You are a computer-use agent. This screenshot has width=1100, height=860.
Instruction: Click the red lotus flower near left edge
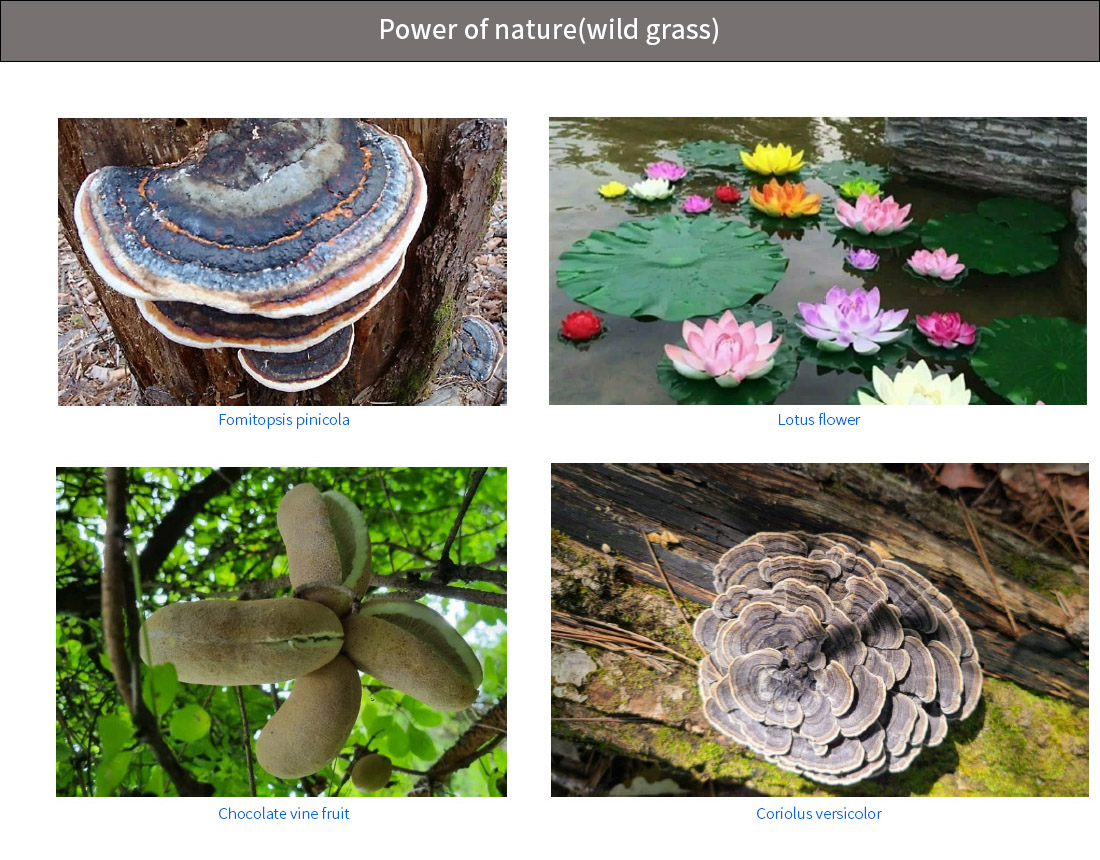click(582, 326)
